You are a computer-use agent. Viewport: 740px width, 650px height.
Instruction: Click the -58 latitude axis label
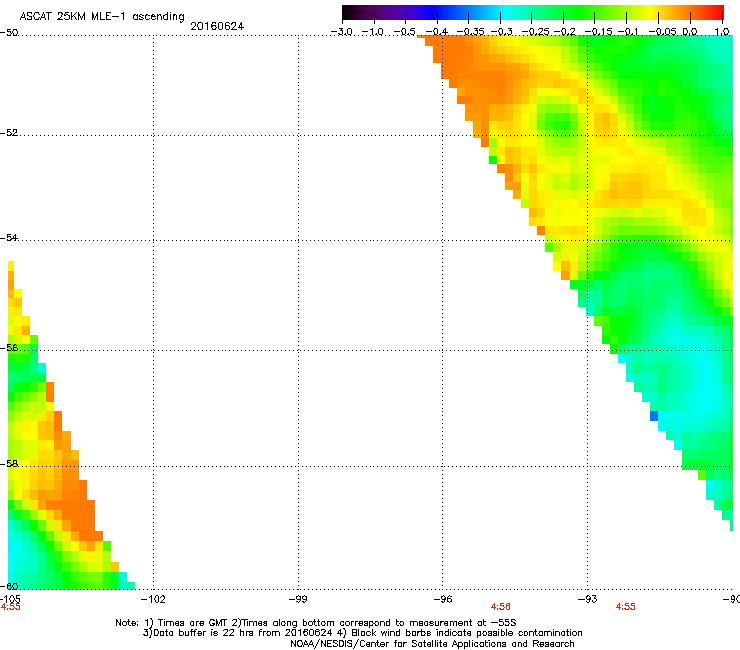pyautogui.click(x=9, y=464)
